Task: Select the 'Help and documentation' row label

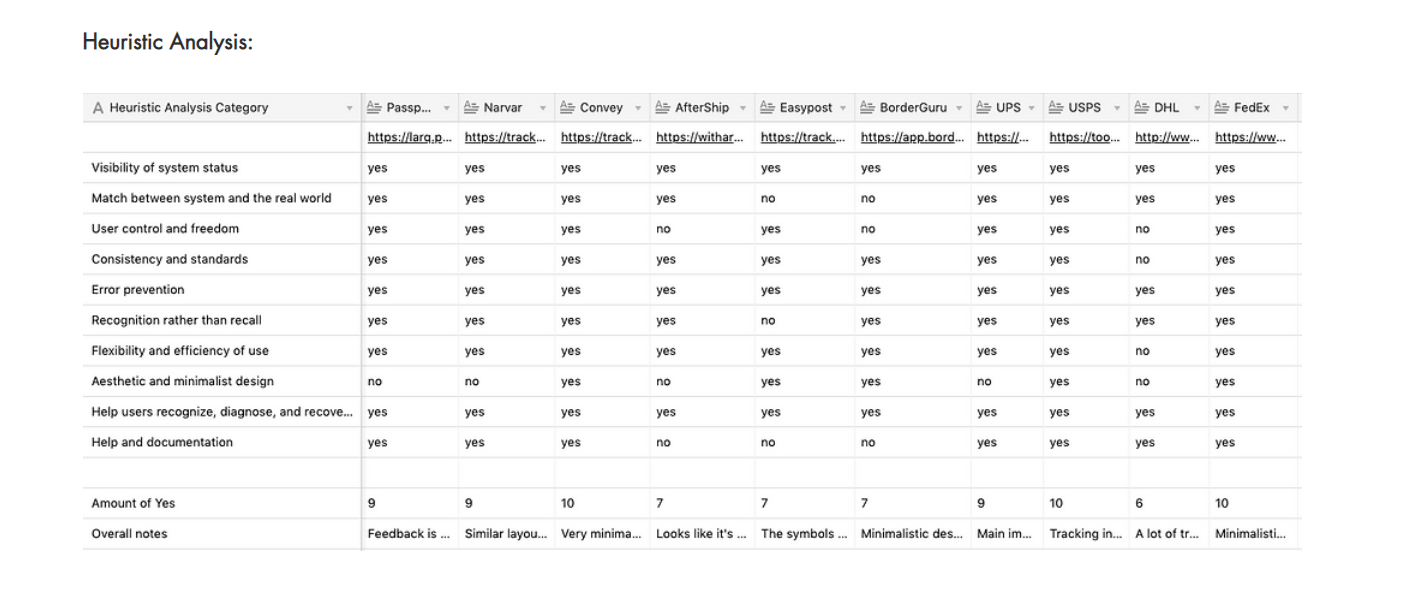Action: pyautogui.click(x=162, y=442)
